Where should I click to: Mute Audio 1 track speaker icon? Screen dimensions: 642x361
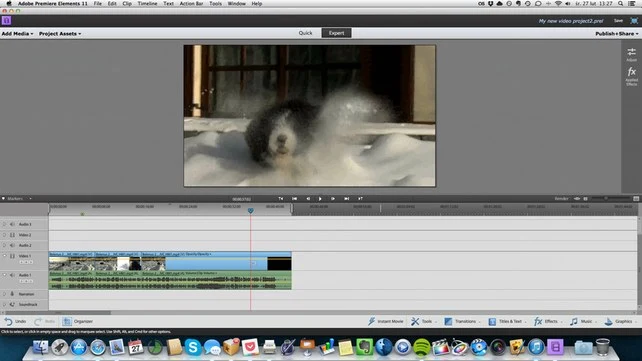coord(12,275)
